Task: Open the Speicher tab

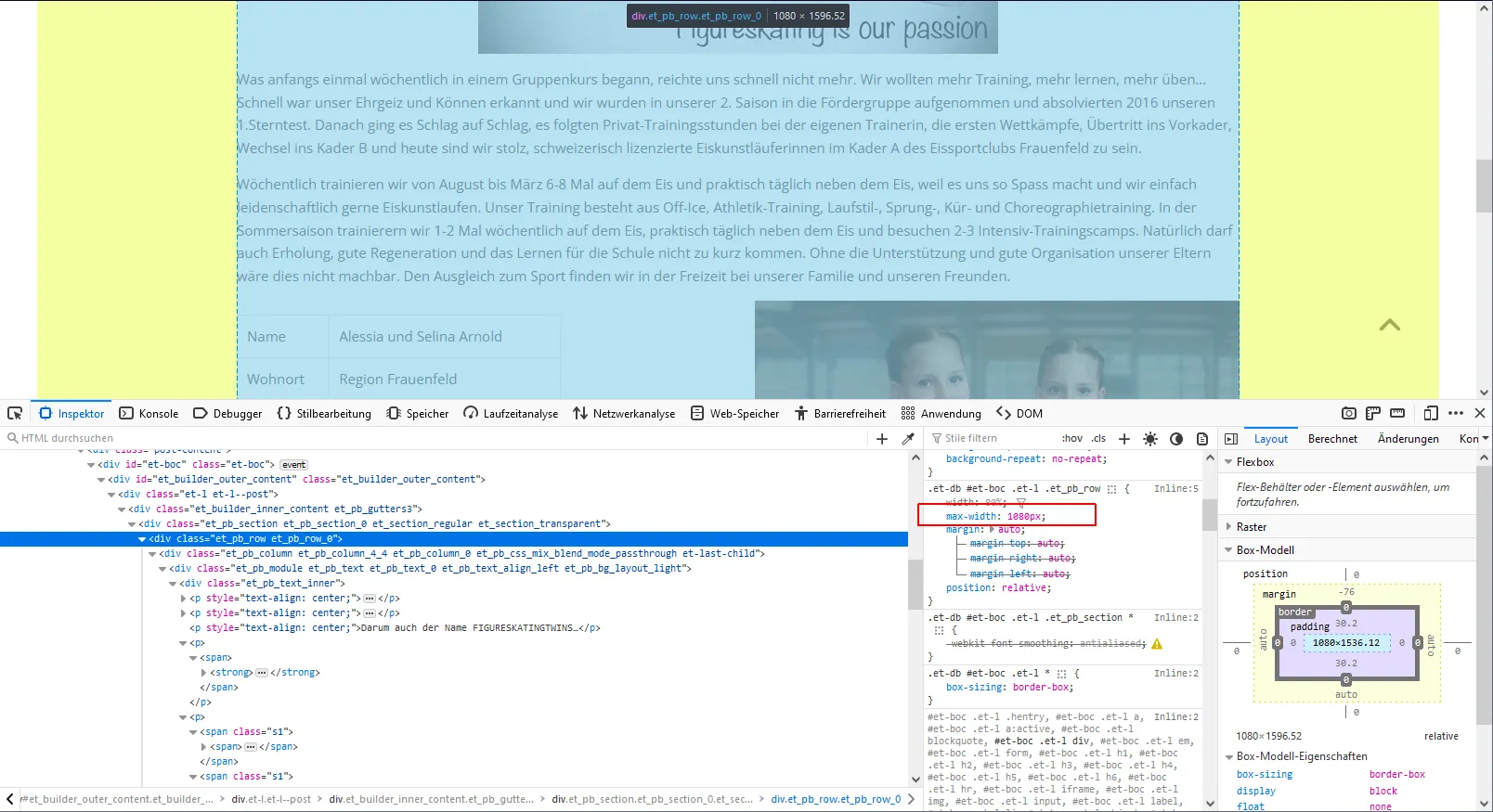Action: click(x=418, y=413)
